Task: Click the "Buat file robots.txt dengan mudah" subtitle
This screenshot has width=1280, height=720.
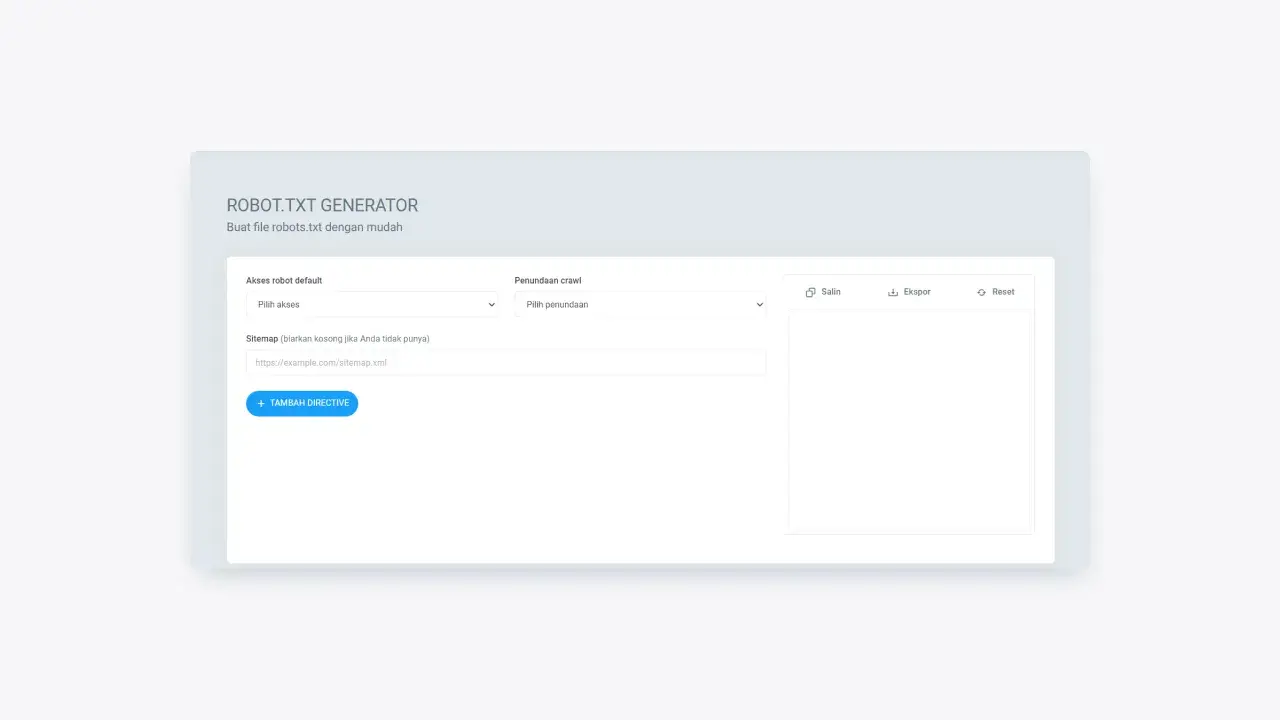Action: (314, 227)
